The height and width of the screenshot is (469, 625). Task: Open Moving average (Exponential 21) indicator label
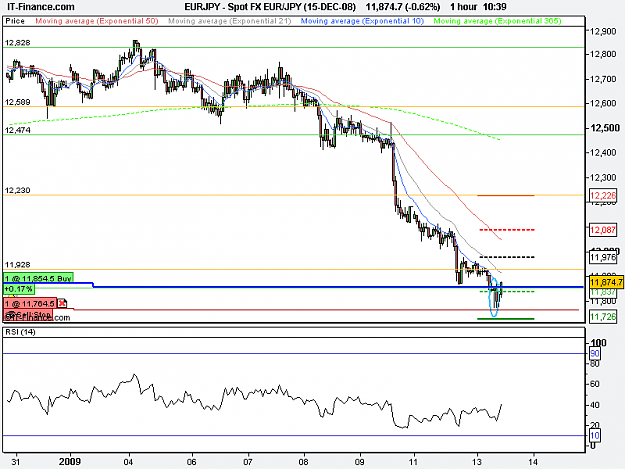click(230, 21)
